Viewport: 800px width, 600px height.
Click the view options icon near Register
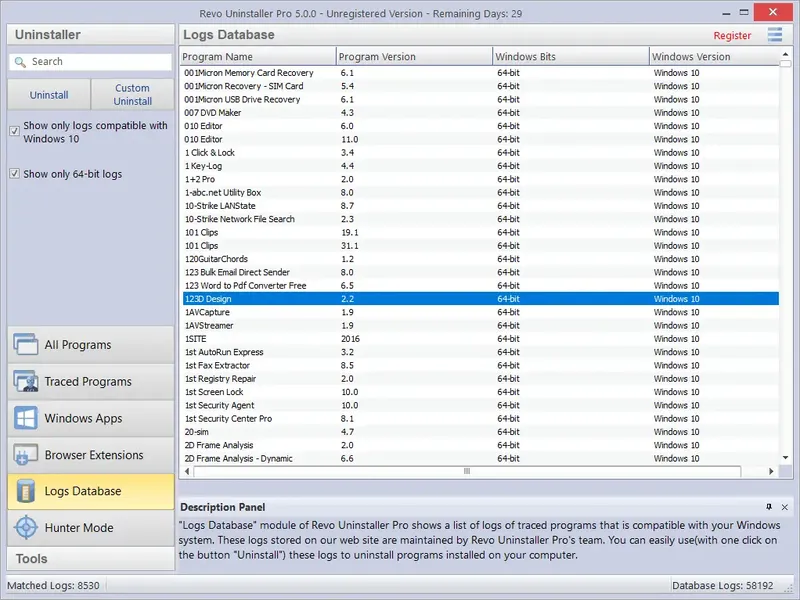pos(774,35)
